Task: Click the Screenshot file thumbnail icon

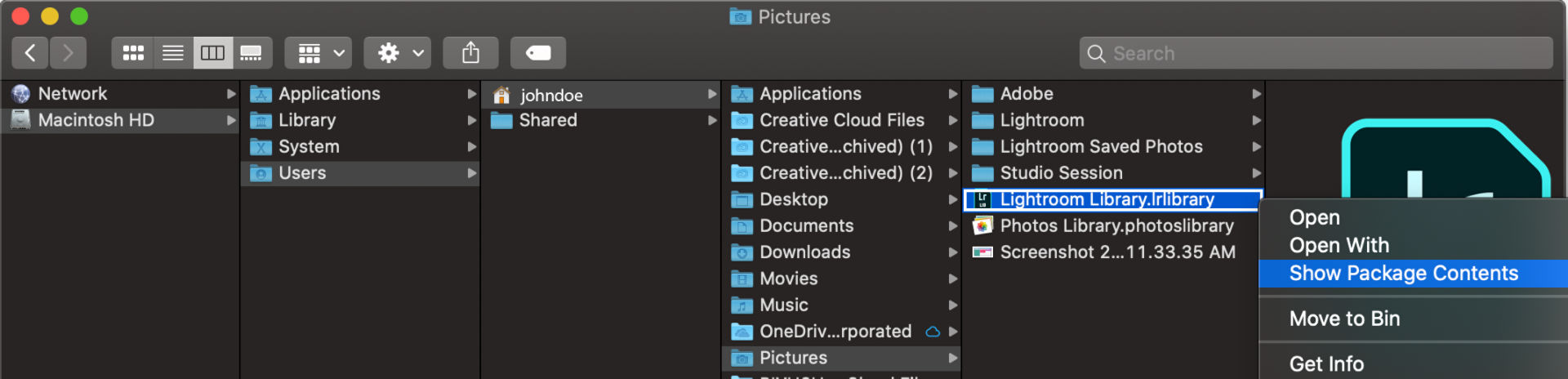Action: [x=982, y=252]
